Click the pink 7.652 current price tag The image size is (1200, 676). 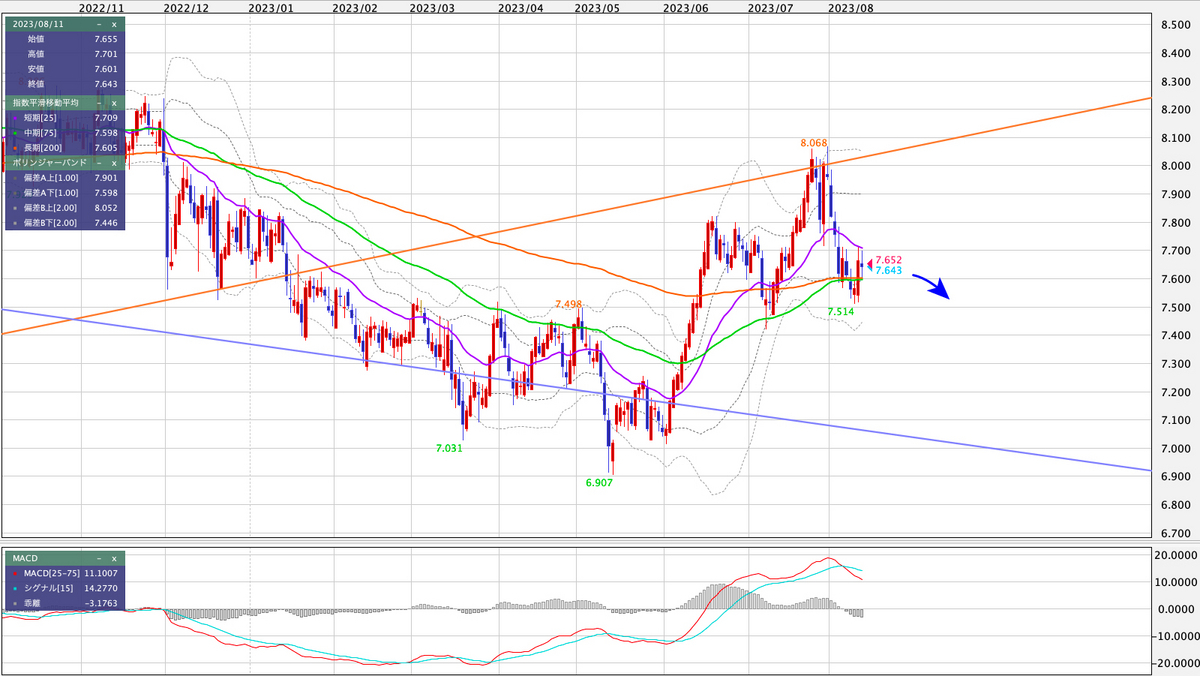(x=889, y=260)
